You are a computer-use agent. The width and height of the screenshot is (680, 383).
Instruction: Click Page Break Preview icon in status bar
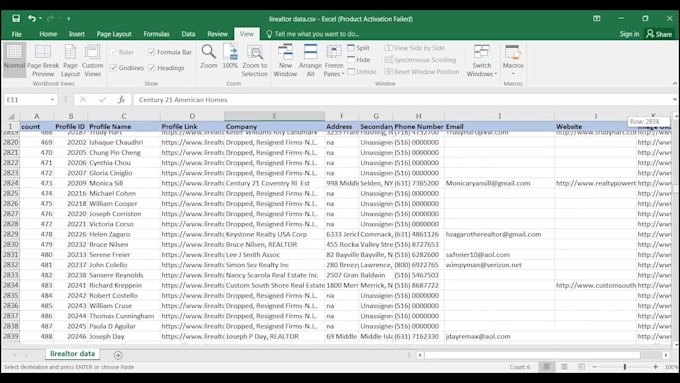click(581, 367)
